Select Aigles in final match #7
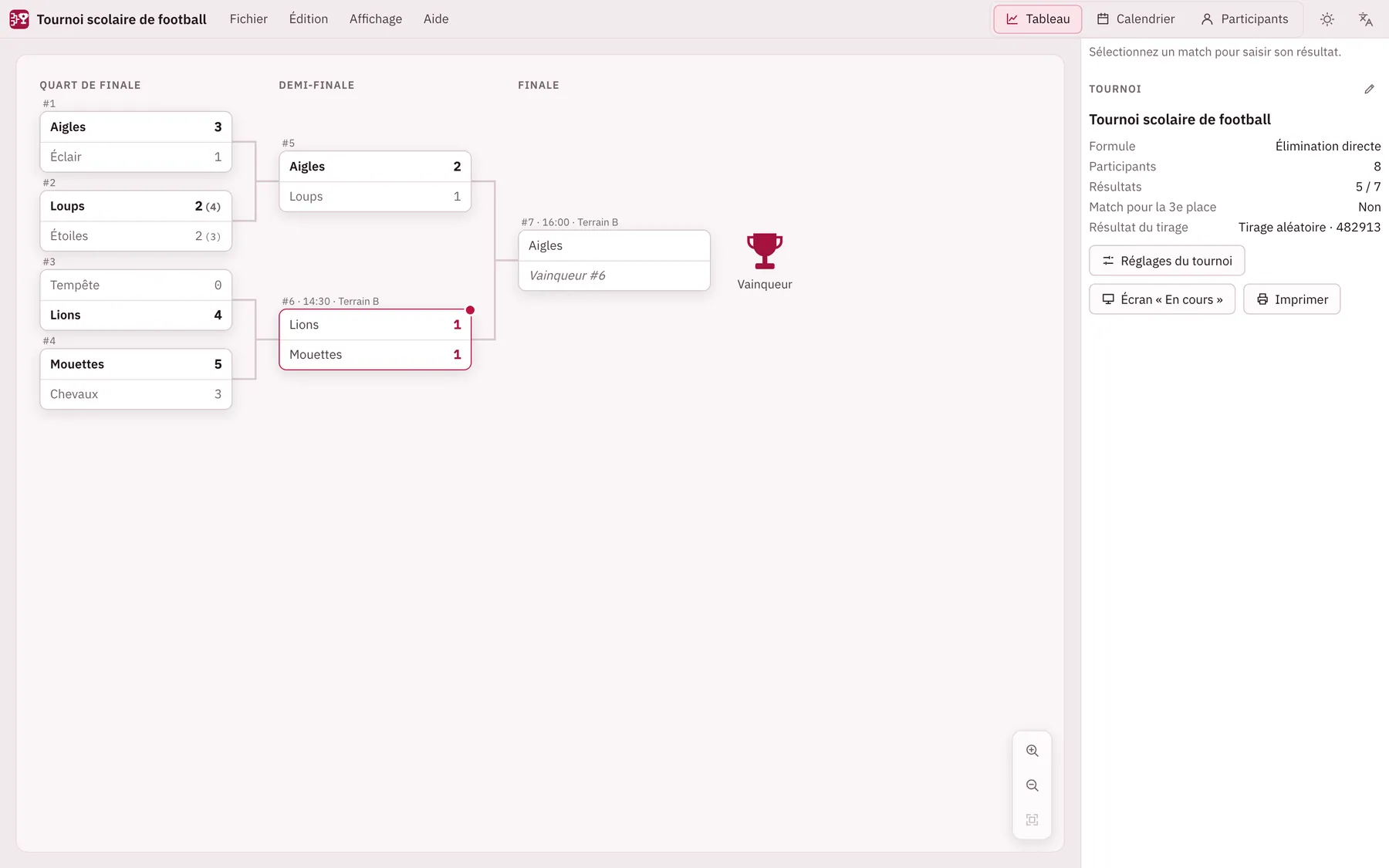Viewport: 1389px width, 868px height. (x=614, y=246)
